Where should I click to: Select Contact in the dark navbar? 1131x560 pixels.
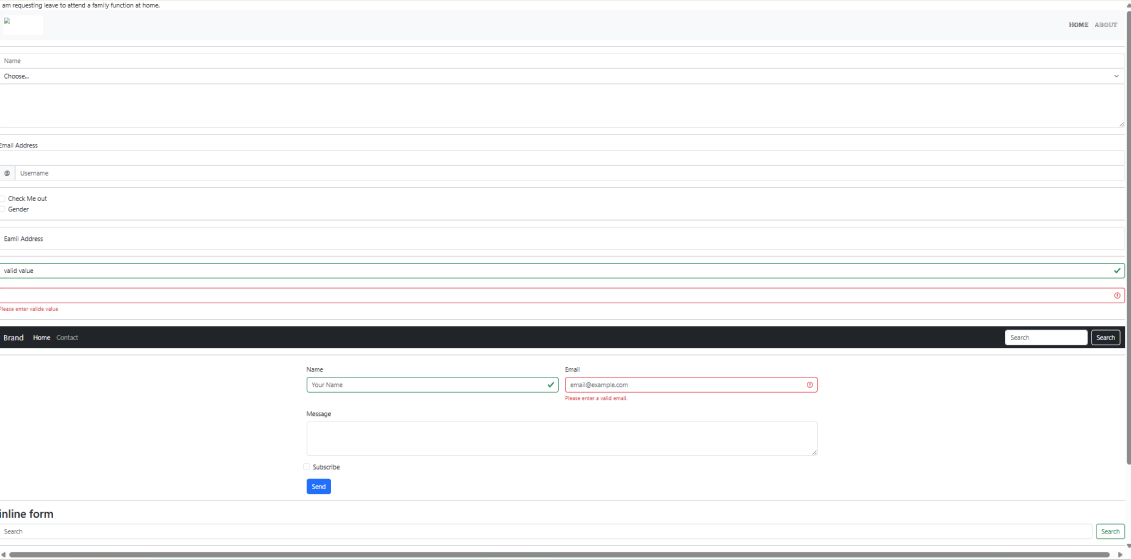coord(67,338)
